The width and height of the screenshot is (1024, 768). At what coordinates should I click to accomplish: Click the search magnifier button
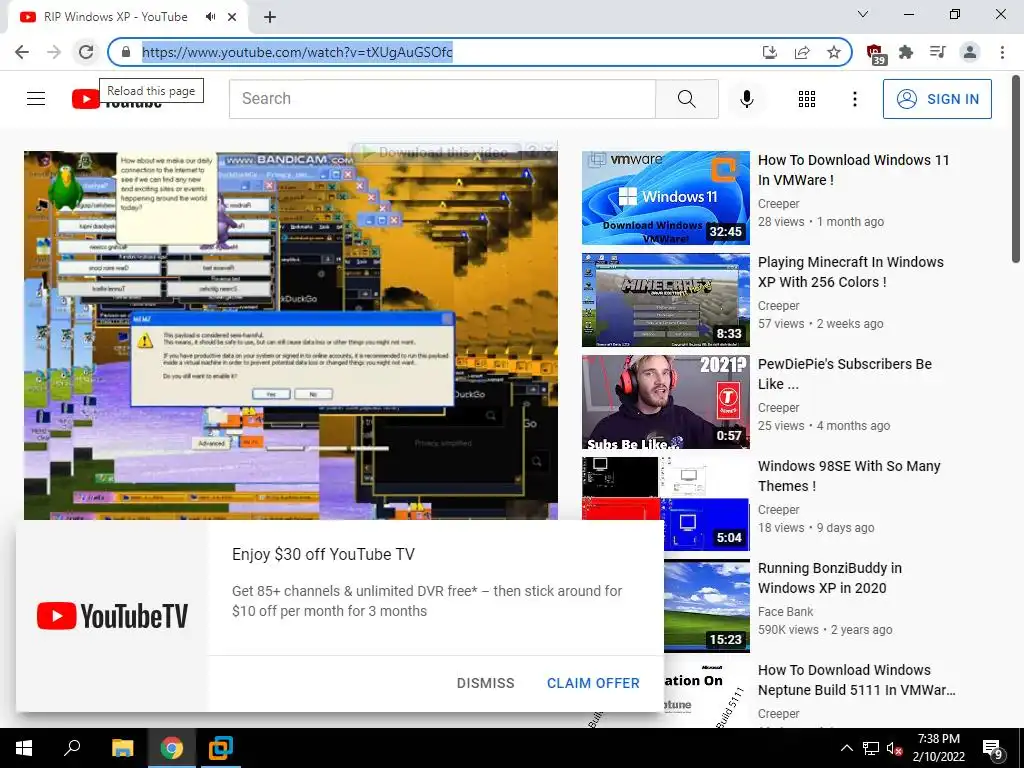point(686,99)
